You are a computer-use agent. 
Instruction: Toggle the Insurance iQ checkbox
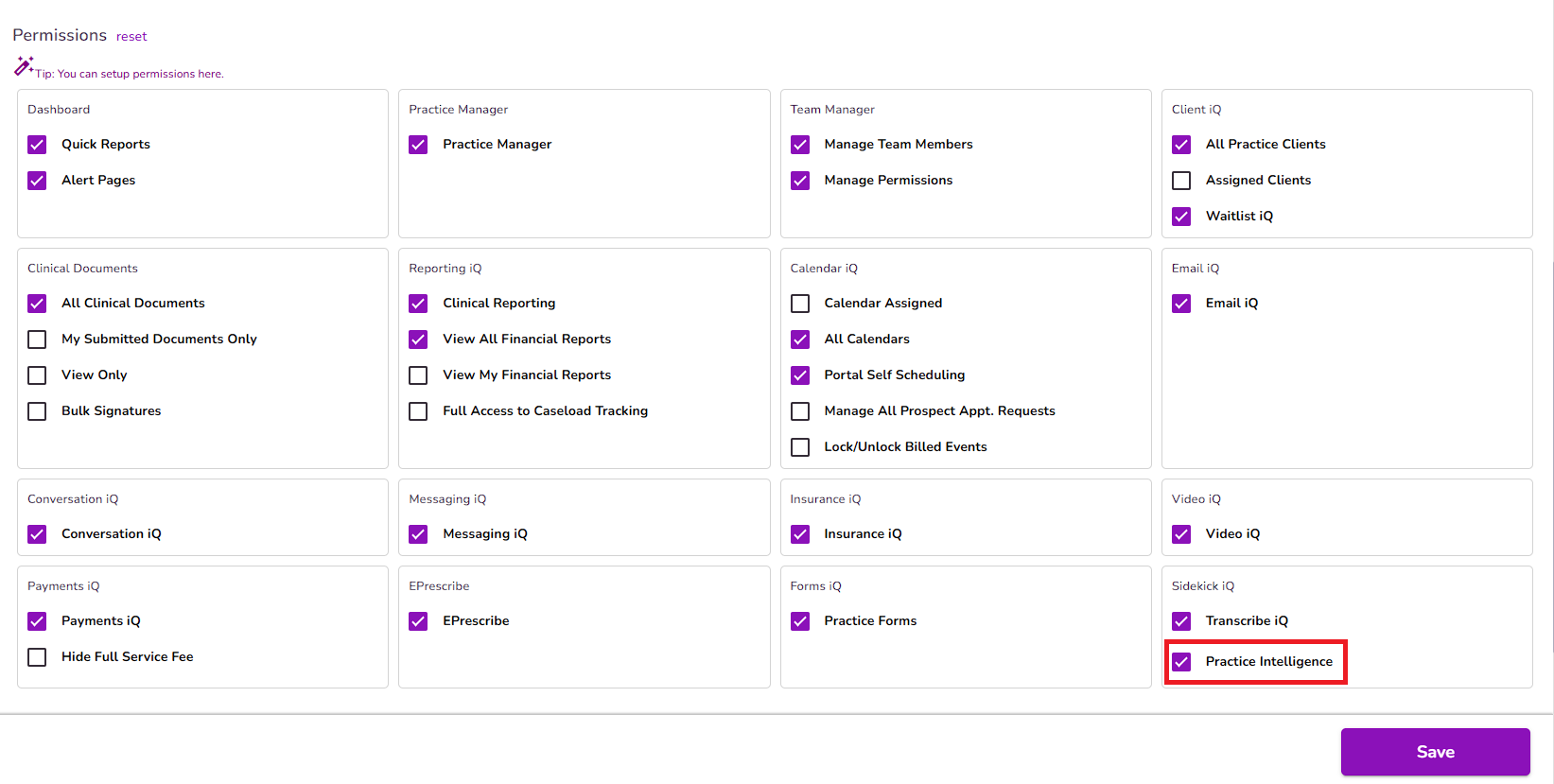(800, 534)
